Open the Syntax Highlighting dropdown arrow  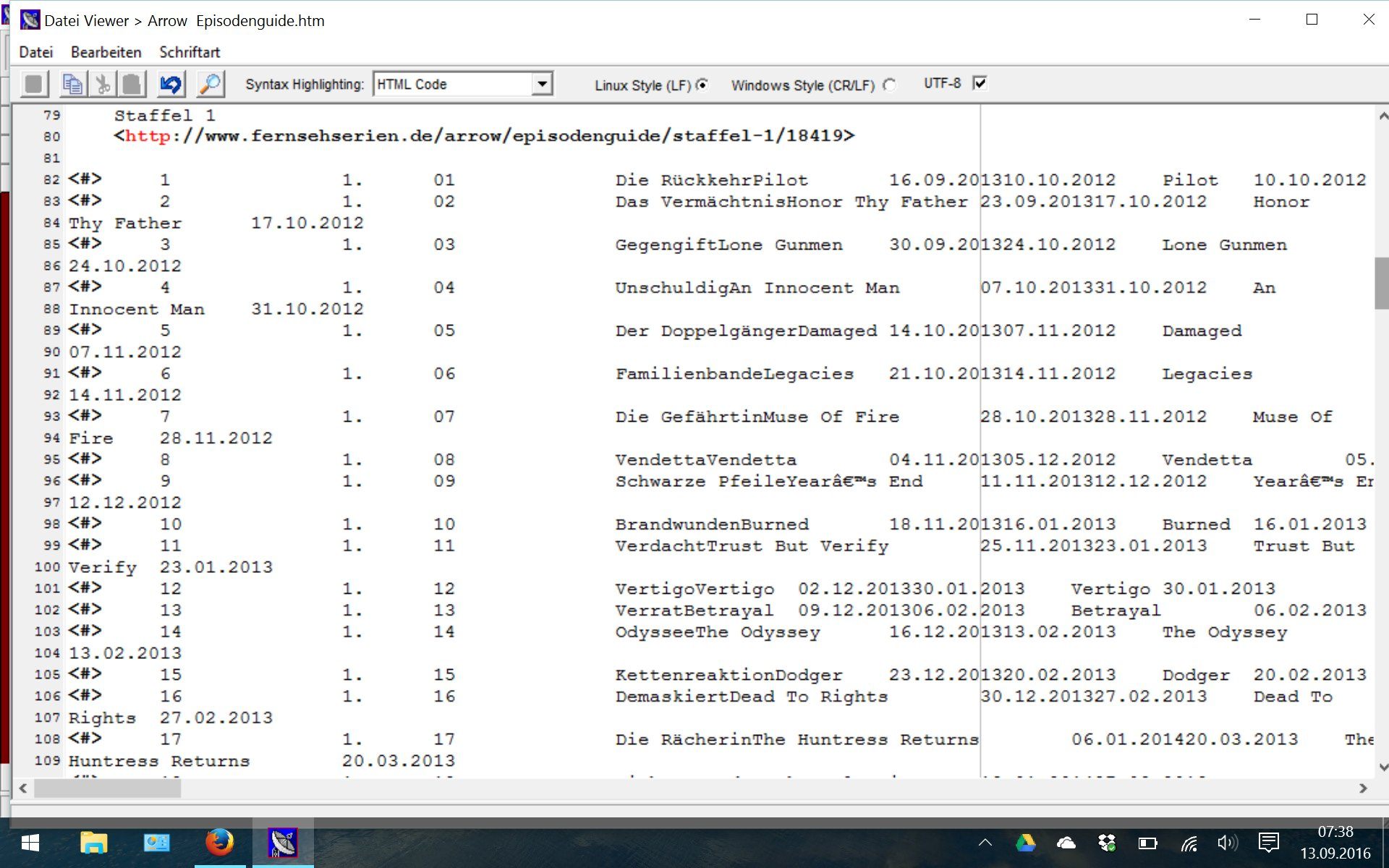click(x=542, y=84)
